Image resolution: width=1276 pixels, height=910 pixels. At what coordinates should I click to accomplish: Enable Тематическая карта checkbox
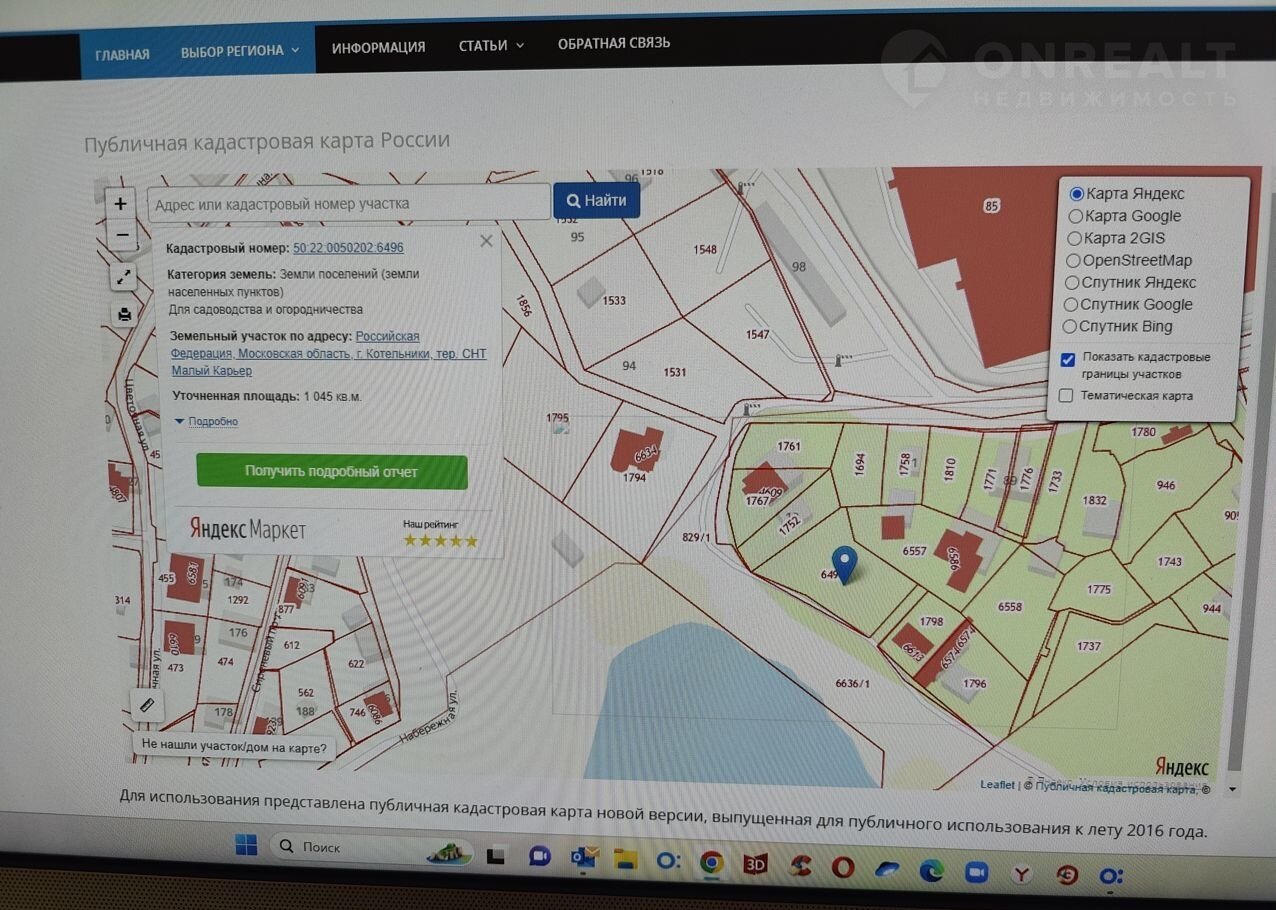click(x=1066, y=396)
